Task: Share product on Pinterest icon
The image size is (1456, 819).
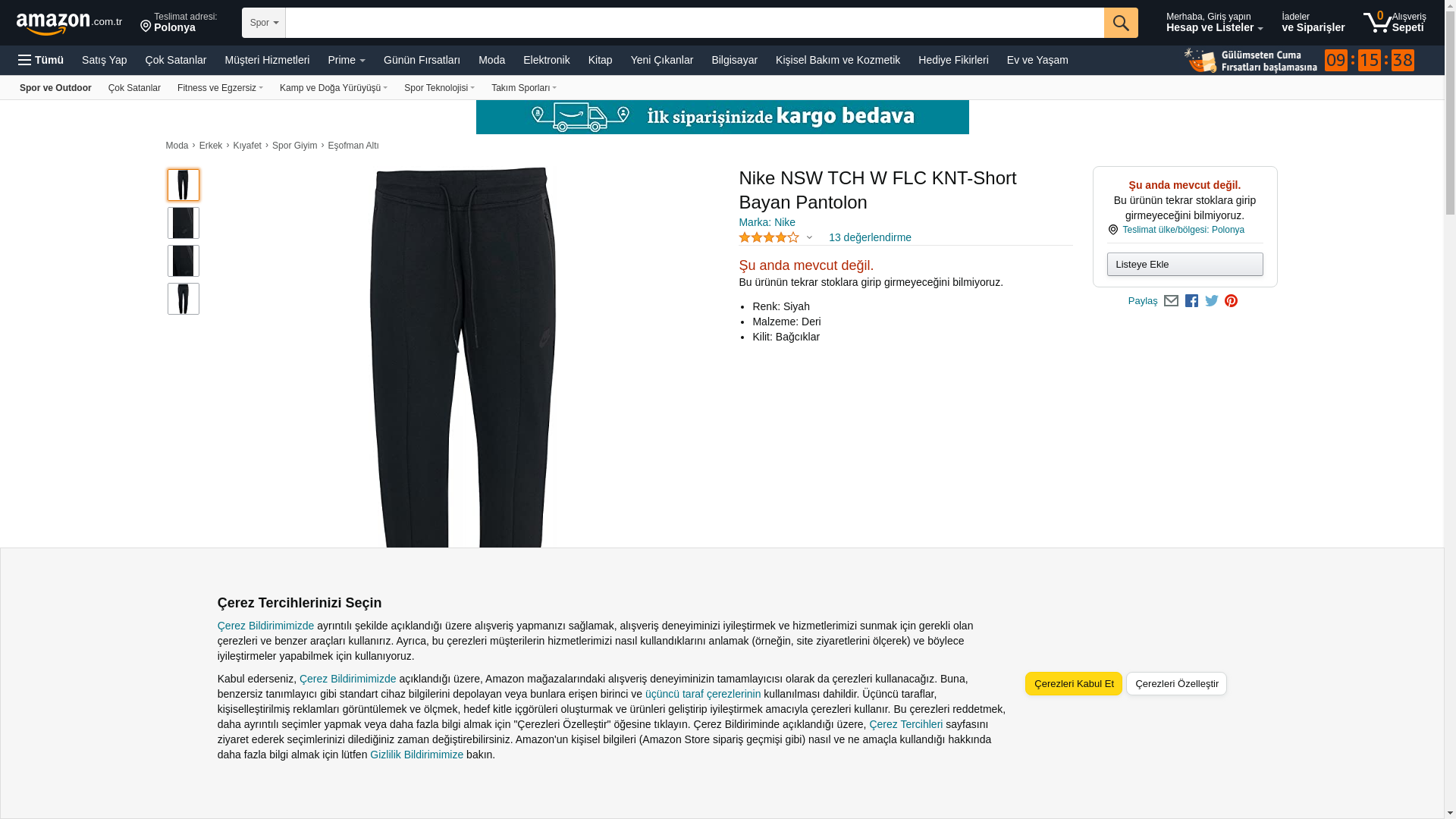Action: (1232, 301)
